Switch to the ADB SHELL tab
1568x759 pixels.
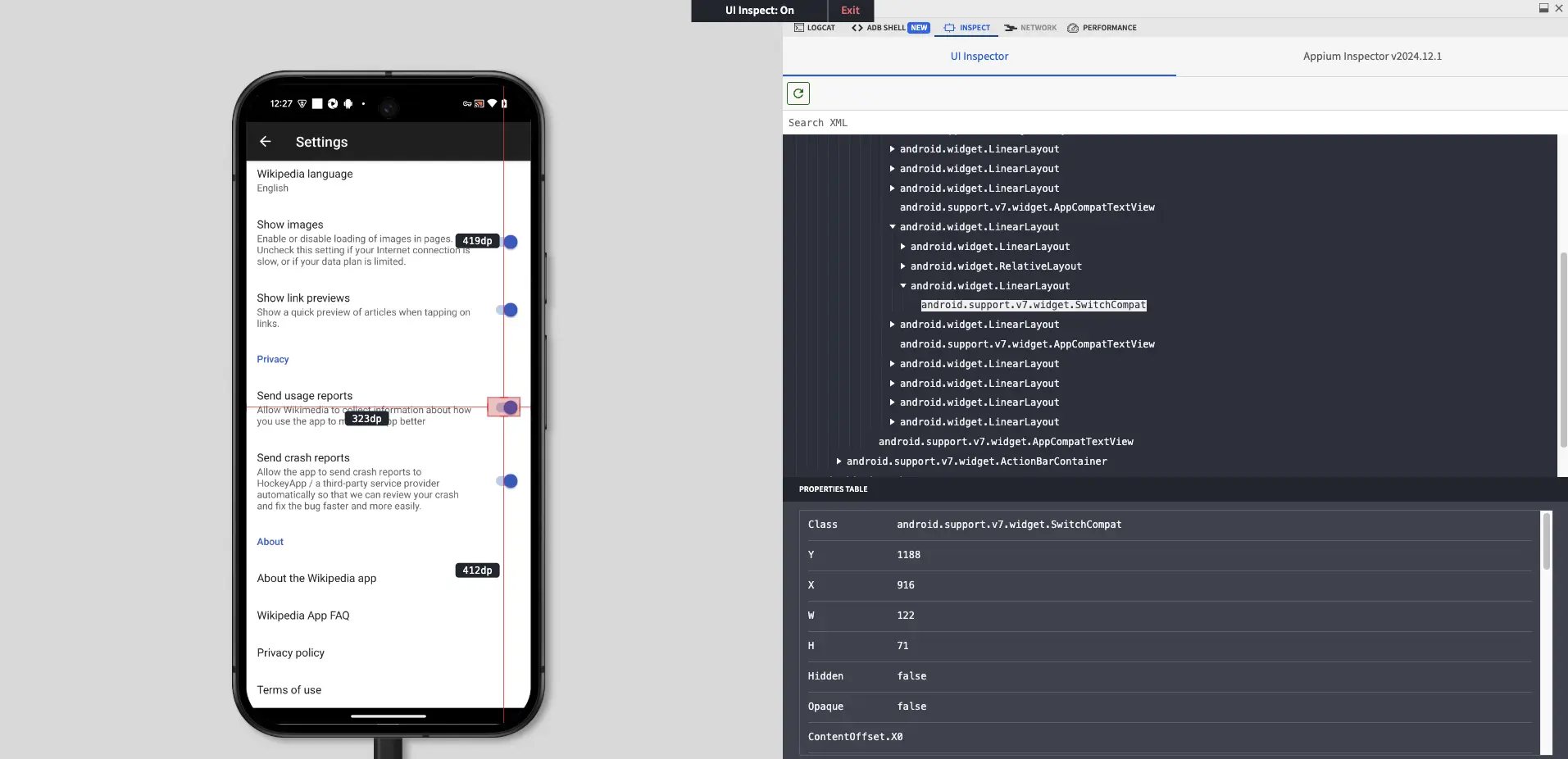(x=890, y=28)
